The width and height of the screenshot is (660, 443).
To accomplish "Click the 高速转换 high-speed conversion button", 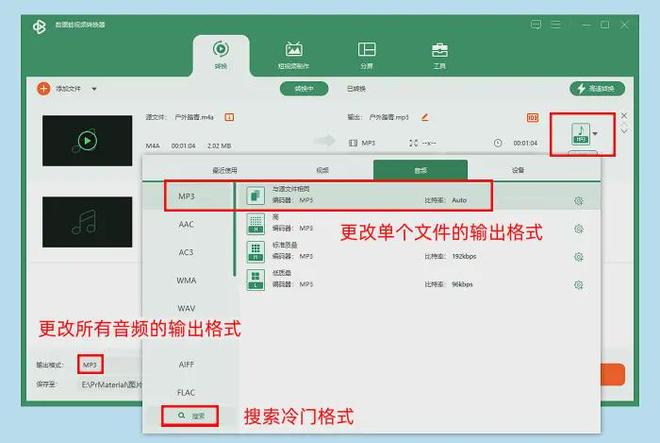I will click(x=597, y=88).
